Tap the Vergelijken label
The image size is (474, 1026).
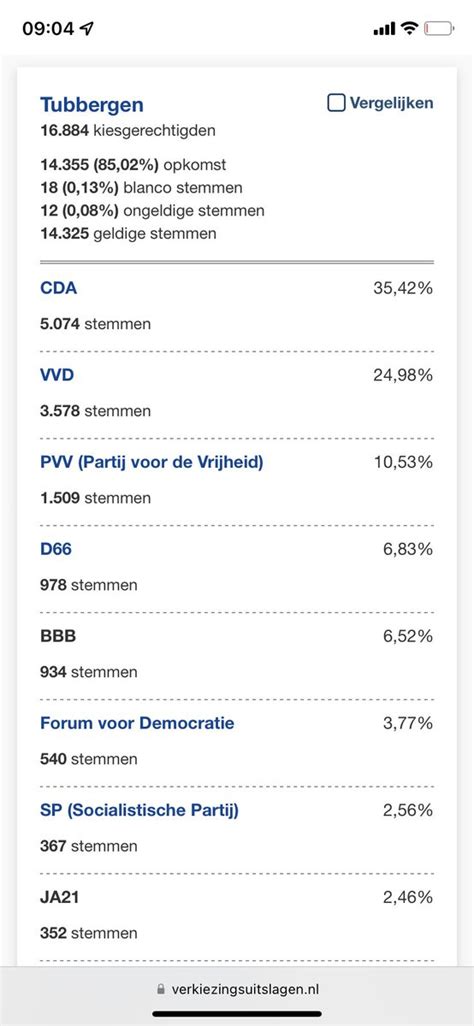point(391,103)
